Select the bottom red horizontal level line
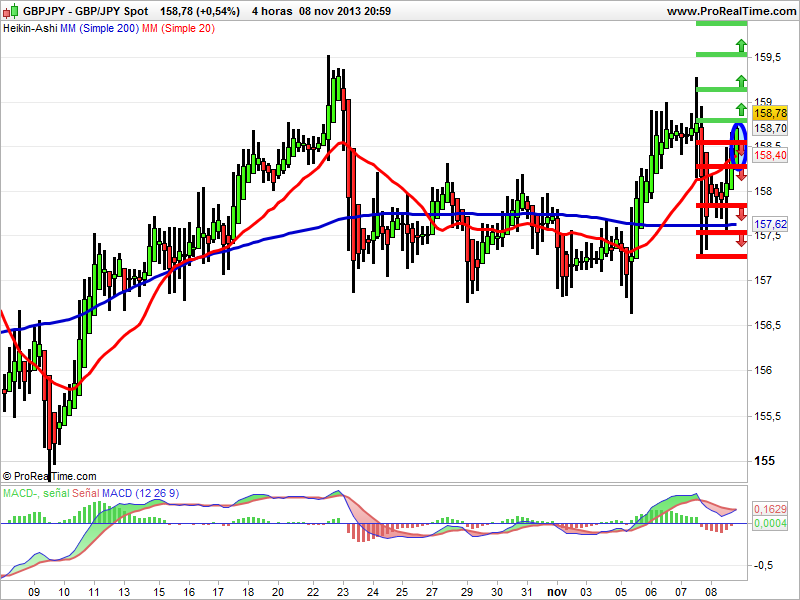This screenshot has width=800, height=600. tap(721, 256)
